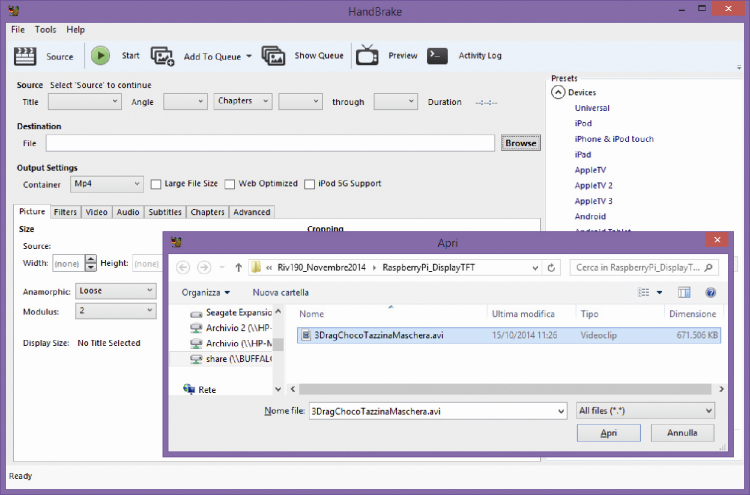This screenshot has height=495, width=750.
Task: Go up one folder level
Action: 239,267
